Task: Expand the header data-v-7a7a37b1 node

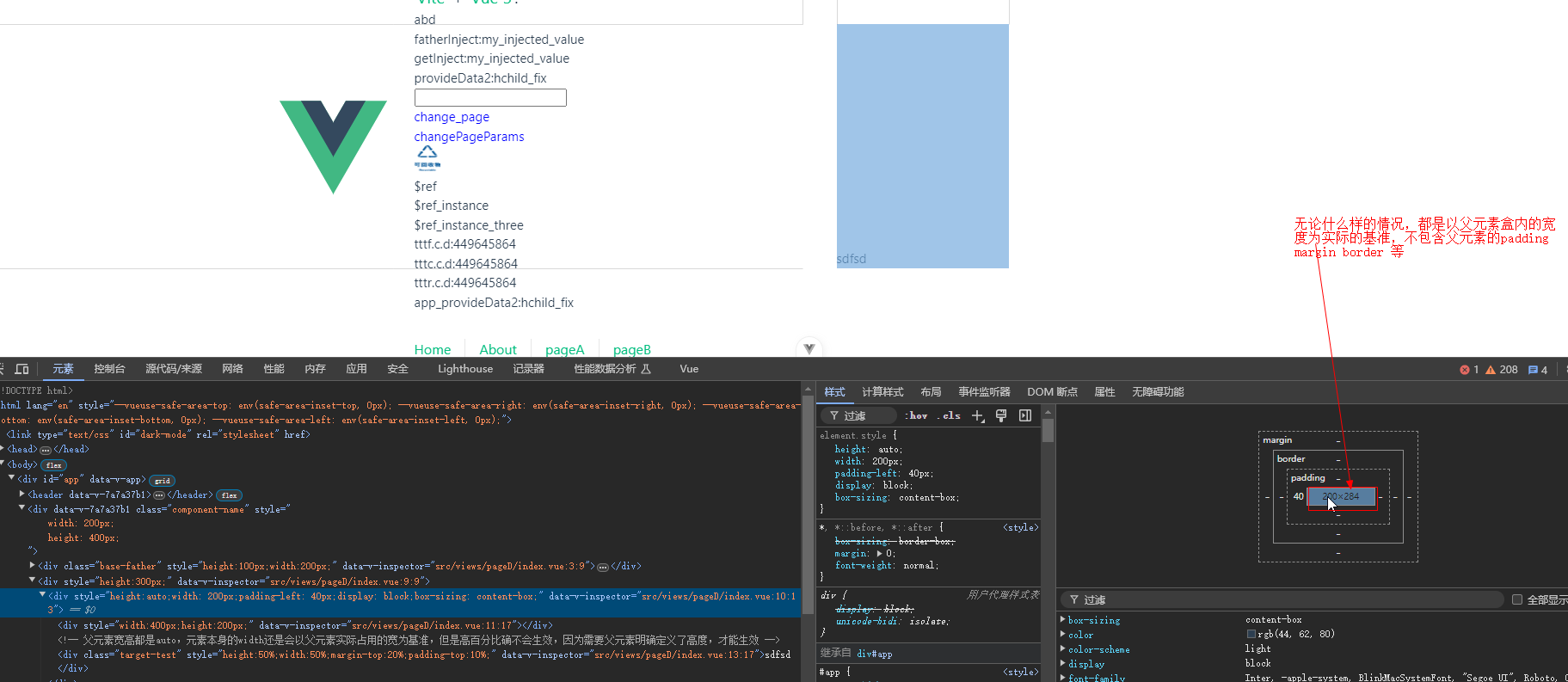Action: pyautogui.click(x=22, y=495)
